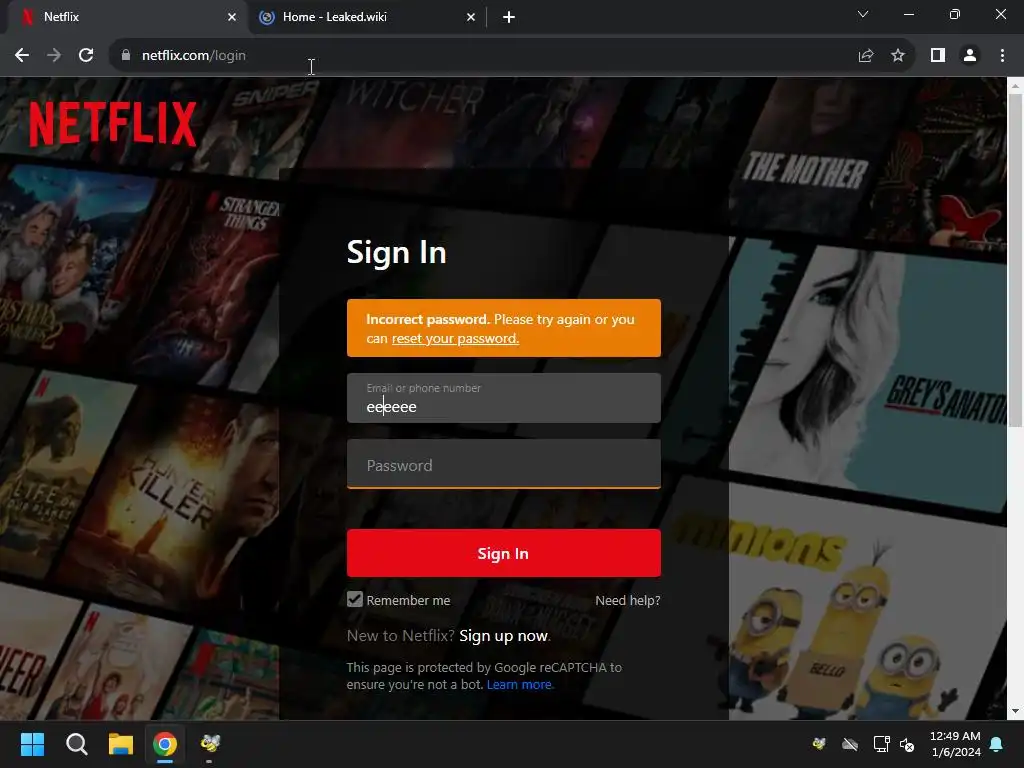Follow the reset your password link
Viewport: 1024px width, 768px height.
pyautogui.click(x=455, y=338)
